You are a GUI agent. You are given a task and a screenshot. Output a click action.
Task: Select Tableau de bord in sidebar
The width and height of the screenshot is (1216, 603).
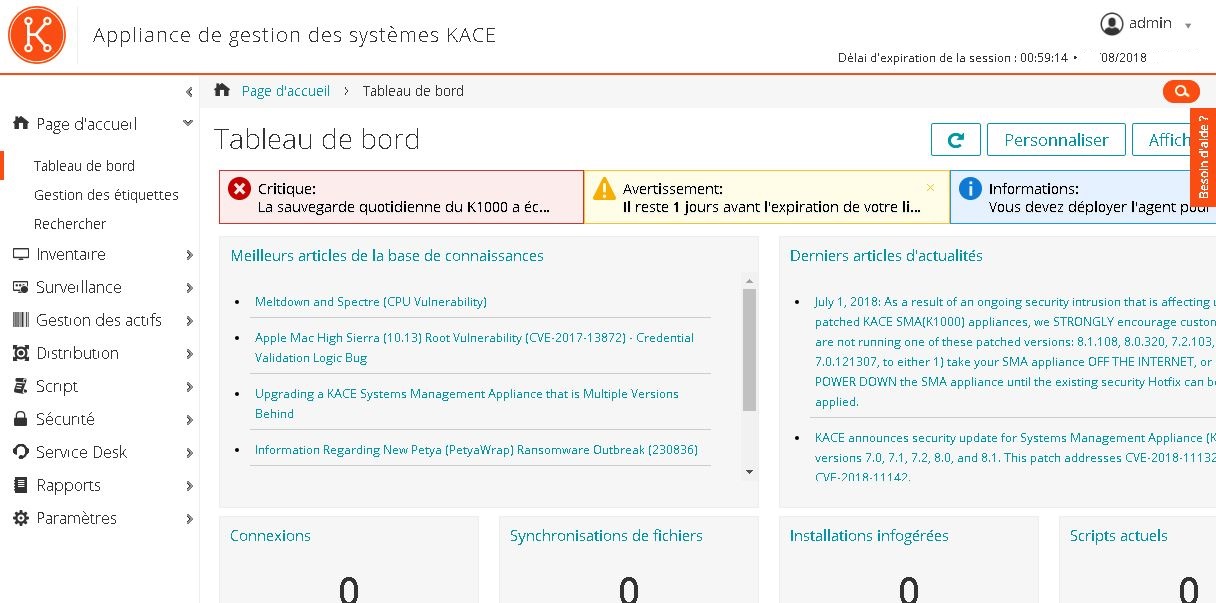[x=84, y=166]
